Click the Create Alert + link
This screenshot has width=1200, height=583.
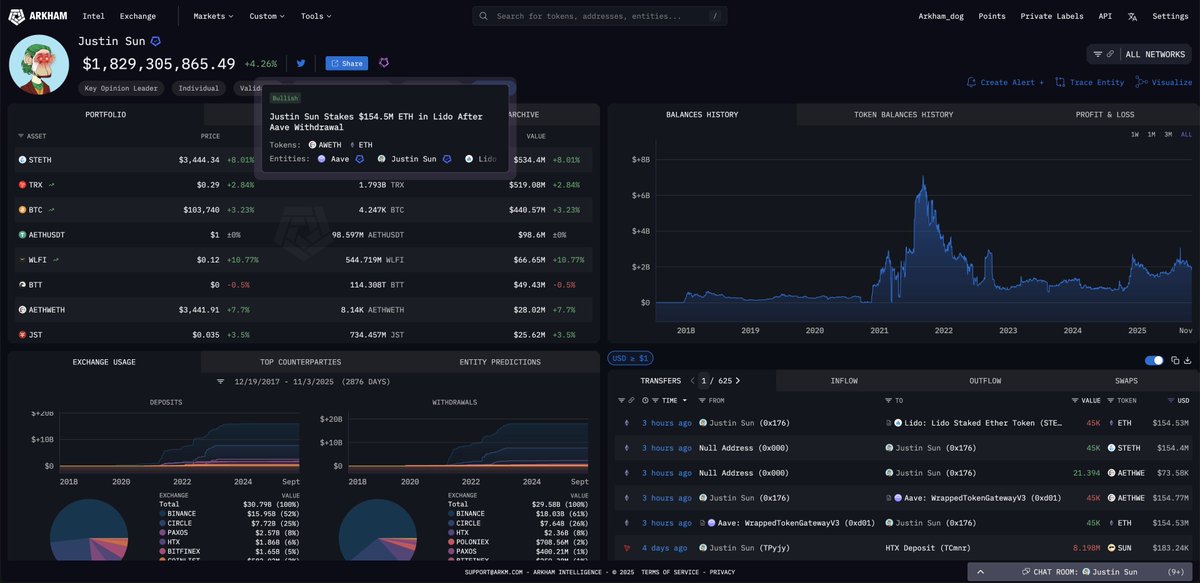1005,83
